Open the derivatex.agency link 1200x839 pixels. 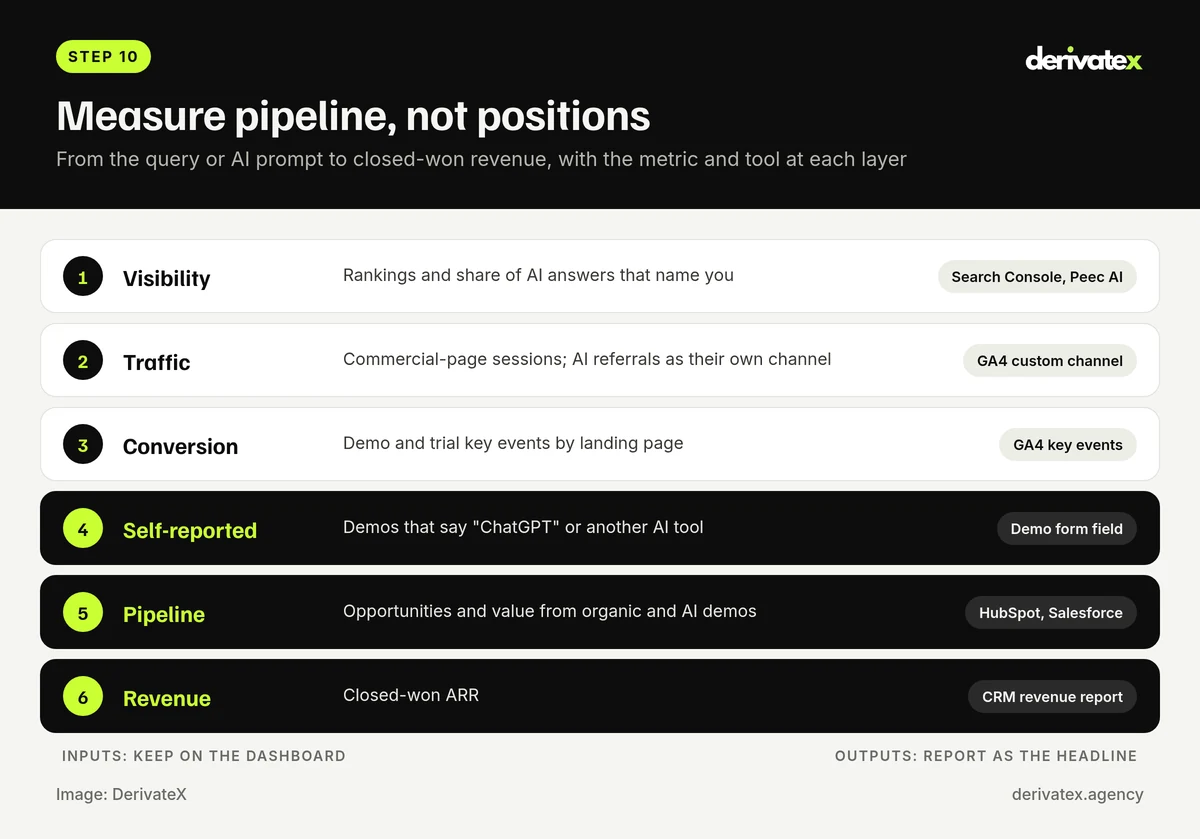[x=1077, y=794]
